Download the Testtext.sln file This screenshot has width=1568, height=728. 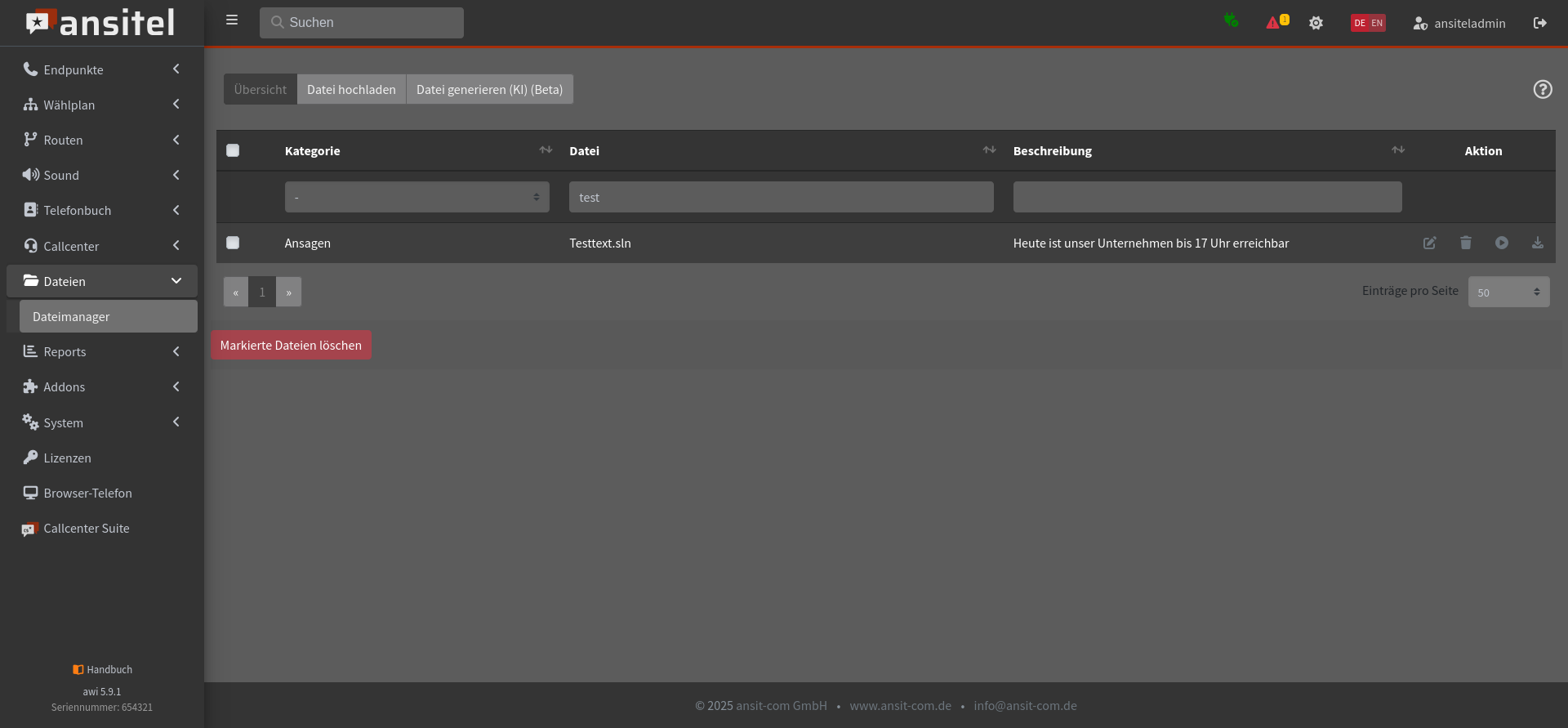[1537, 243]
